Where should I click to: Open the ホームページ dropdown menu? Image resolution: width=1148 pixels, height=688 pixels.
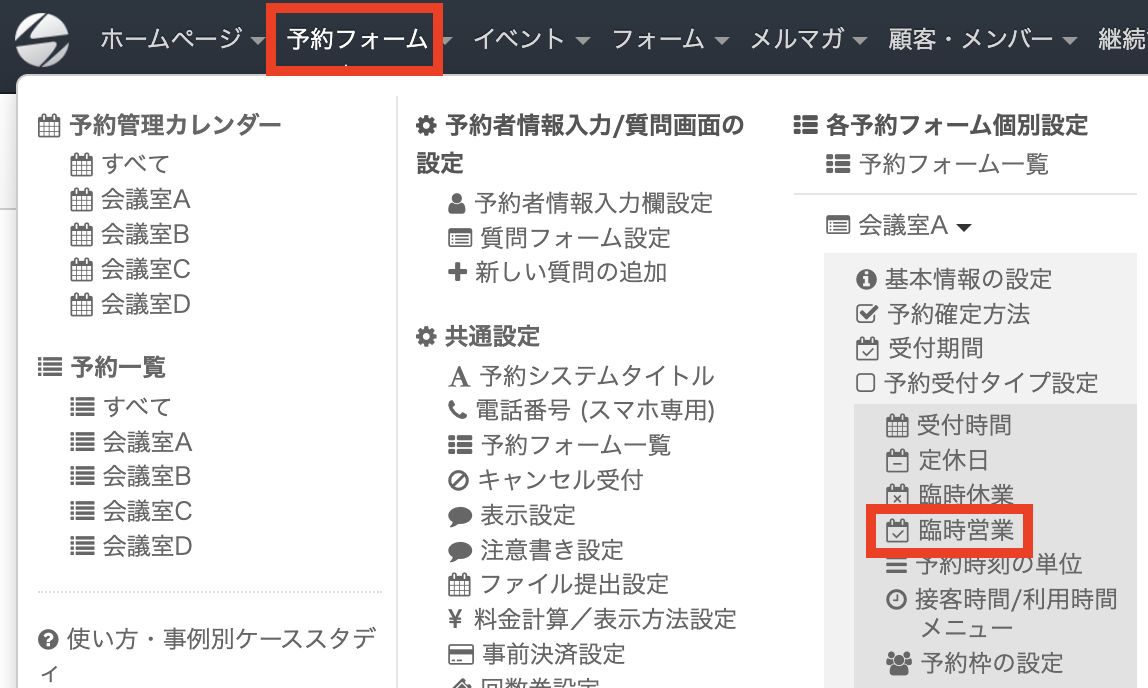click(x=183, y=39)
